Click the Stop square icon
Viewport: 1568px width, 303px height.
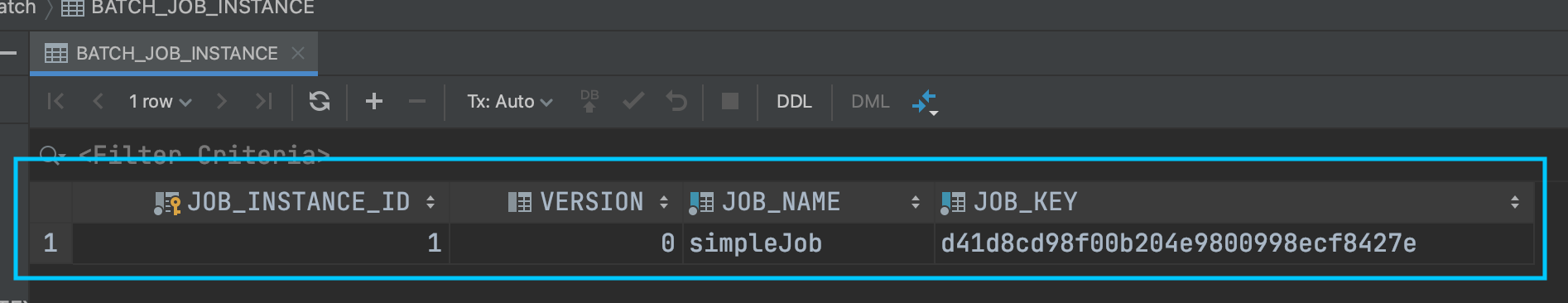click(x=730, y=101)
